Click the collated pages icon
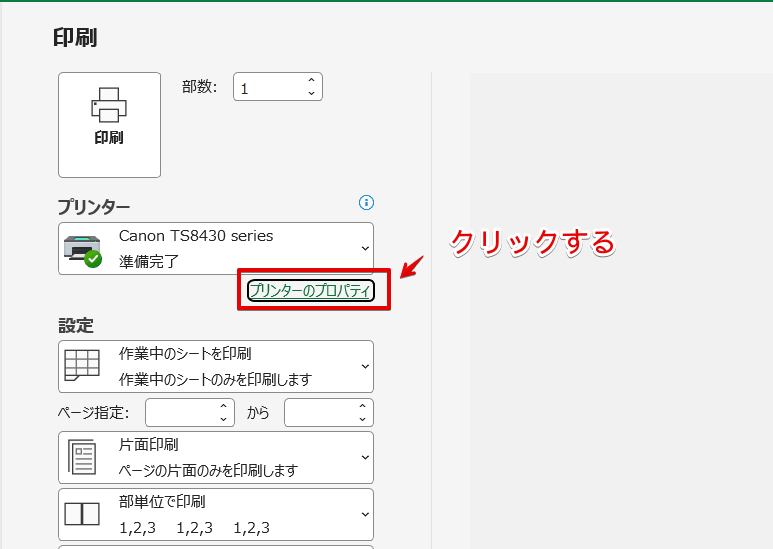773x549 pixels. click(x=82, y=514)
